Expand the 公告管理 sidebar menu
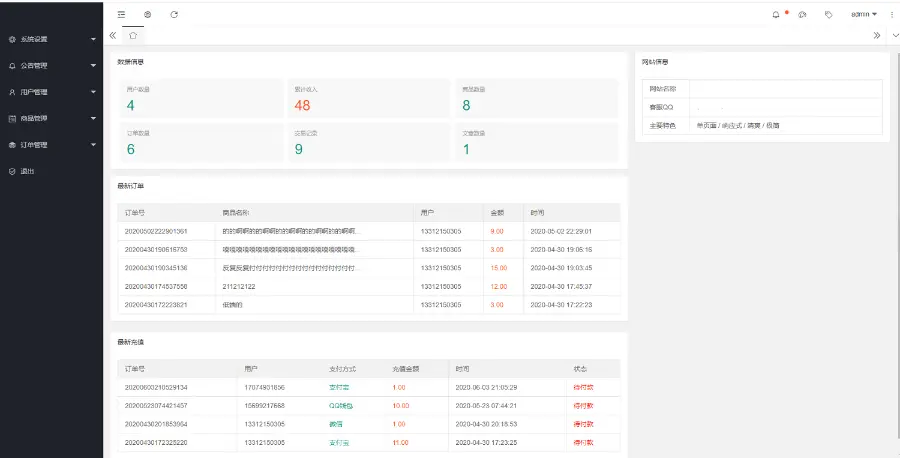 coord(50,66)
